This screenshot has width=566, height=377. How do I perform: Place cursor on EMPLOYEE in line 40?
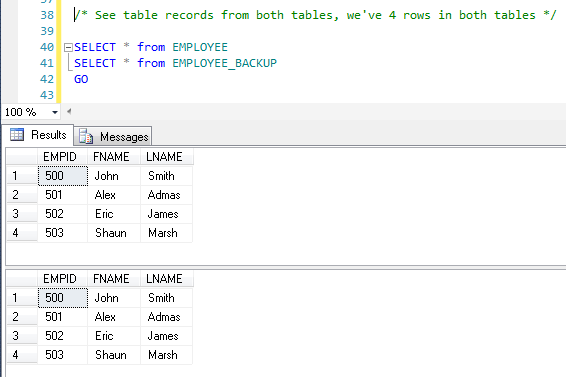pyautogui.click(x=200, y=47)
